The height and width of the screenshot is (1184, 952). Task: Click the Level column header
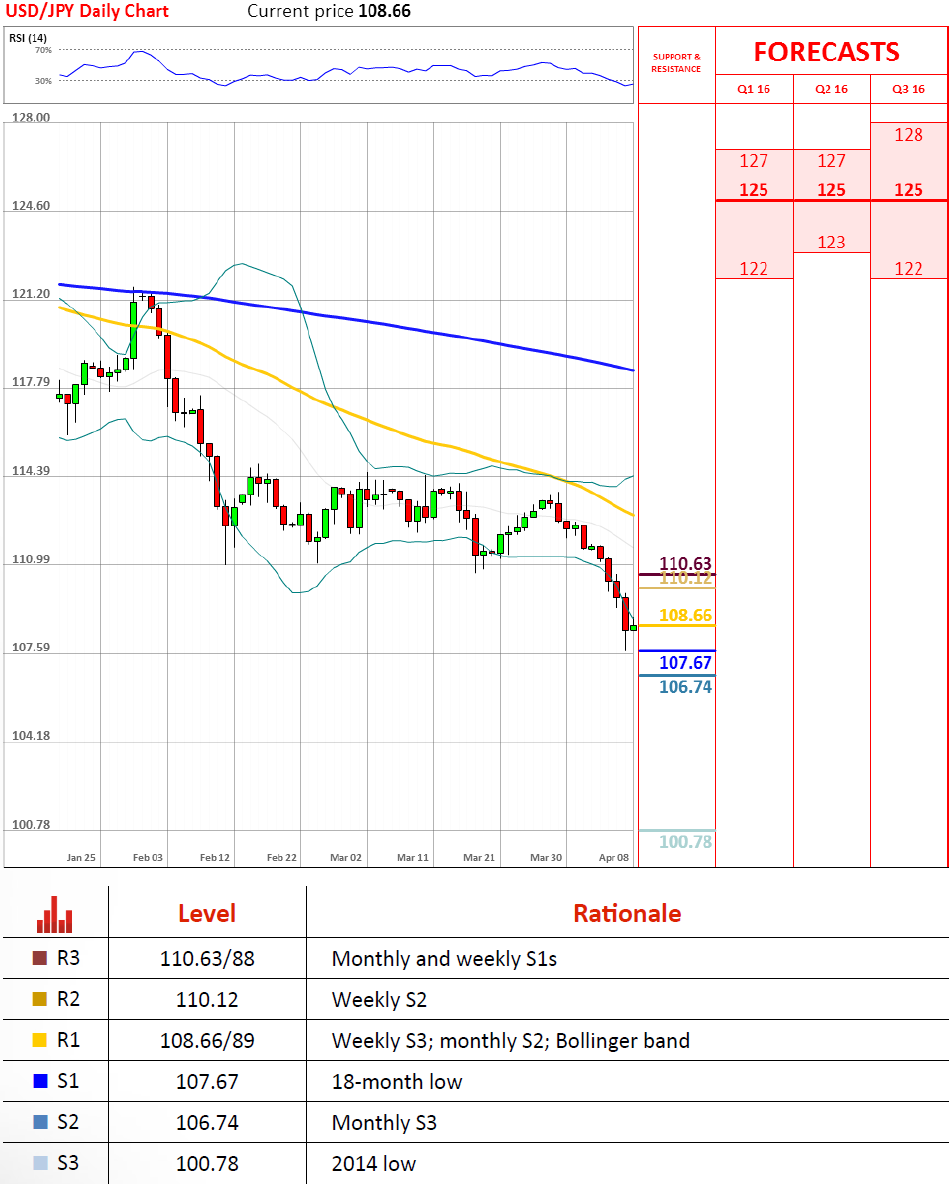point(207,914)
